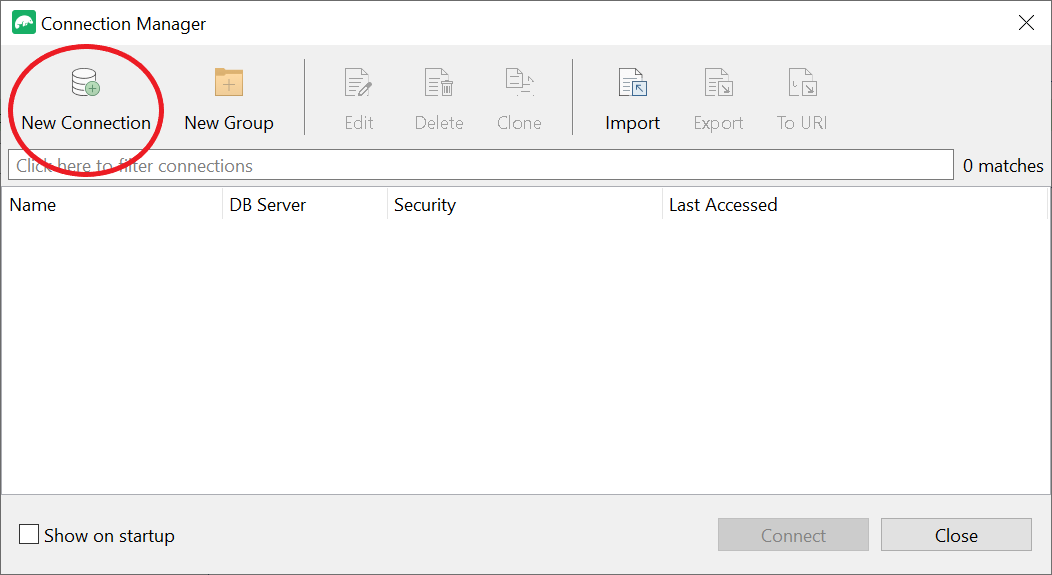Close the Connection Manager window
Screen dimensions: 1052x575
[1026, 23]
